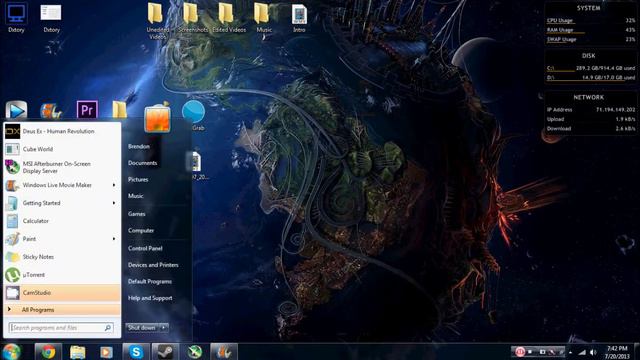Screen dimensions: 640x360
Task: Click the user account picture thumbnail
Action: (x=157, y=118)
